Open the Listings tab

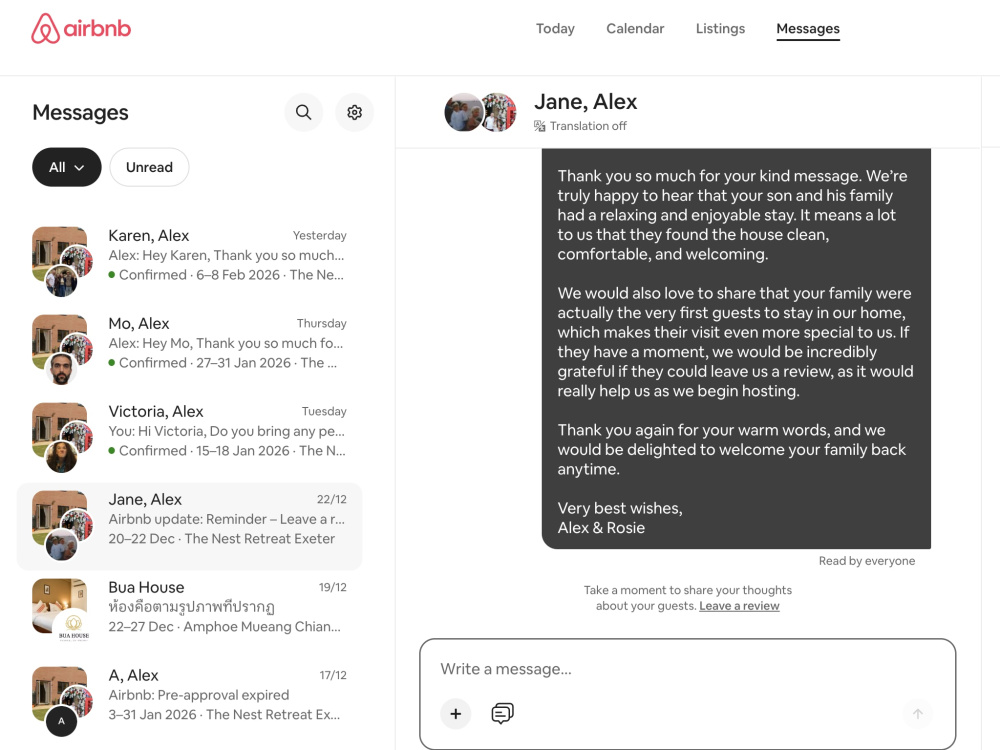point(720,29)
